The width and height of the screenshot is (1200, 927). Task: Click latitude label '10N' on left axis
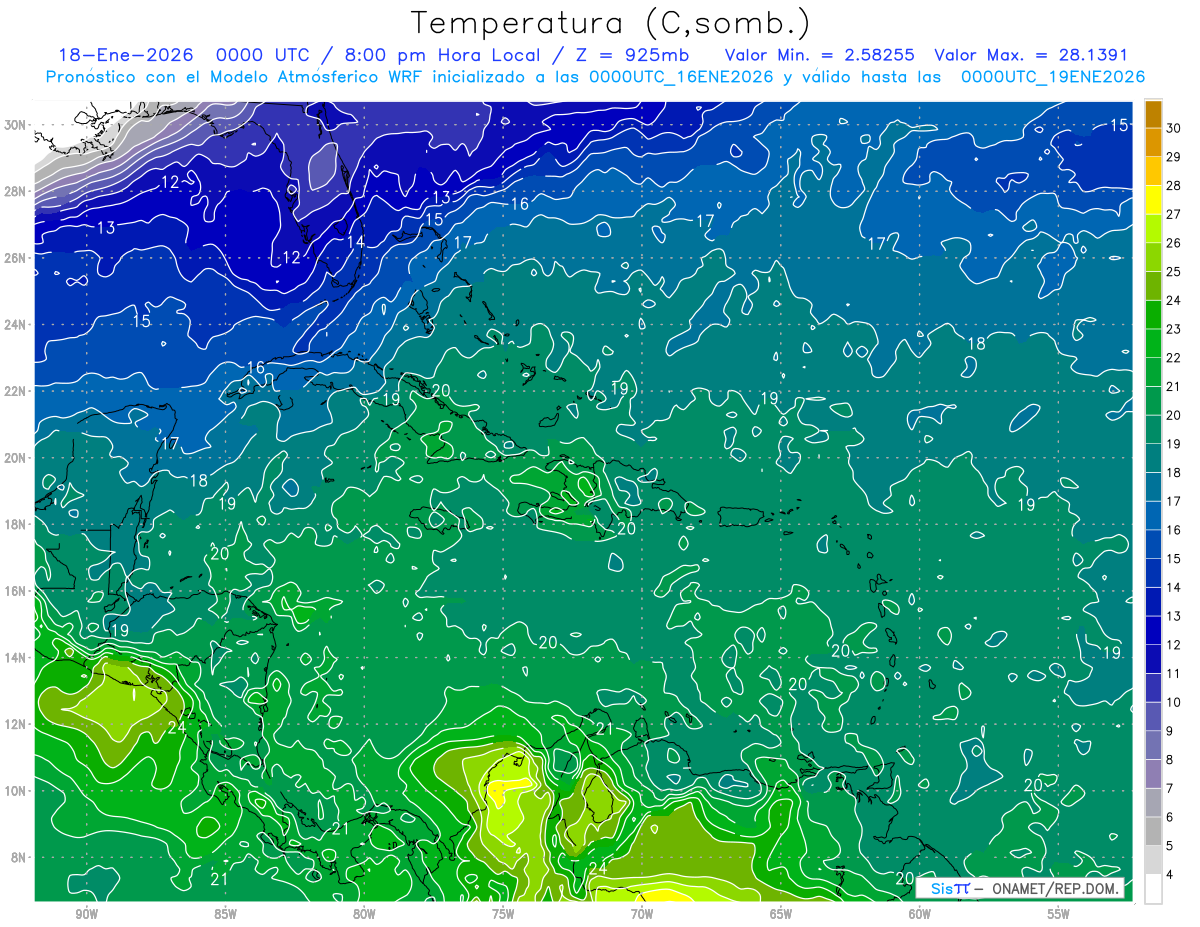(16, 790)
